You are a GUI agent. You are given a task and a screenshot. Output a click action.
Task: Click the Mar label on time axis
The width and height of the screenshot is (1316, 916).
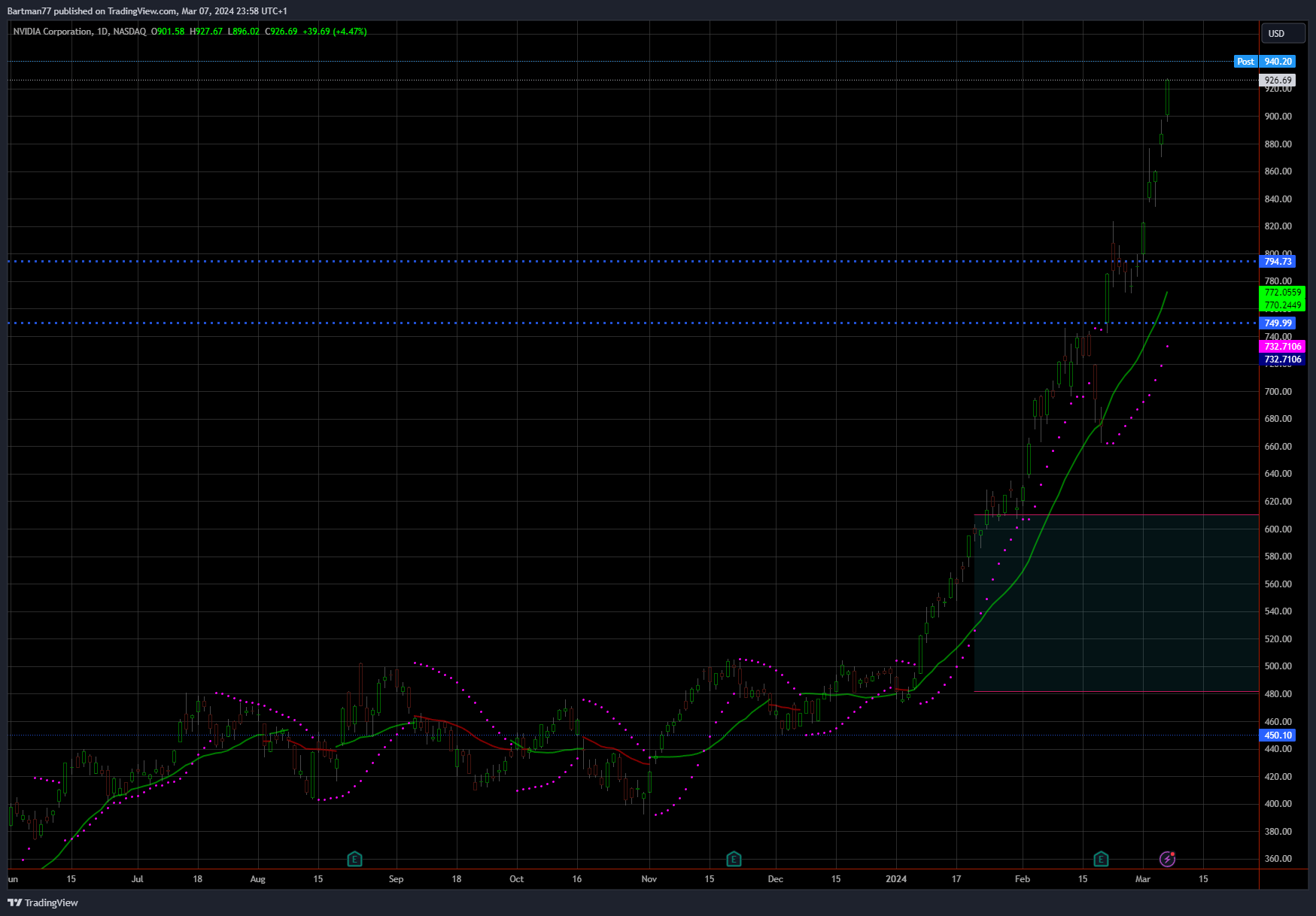pyautogui.click(x=1143, y=879)
